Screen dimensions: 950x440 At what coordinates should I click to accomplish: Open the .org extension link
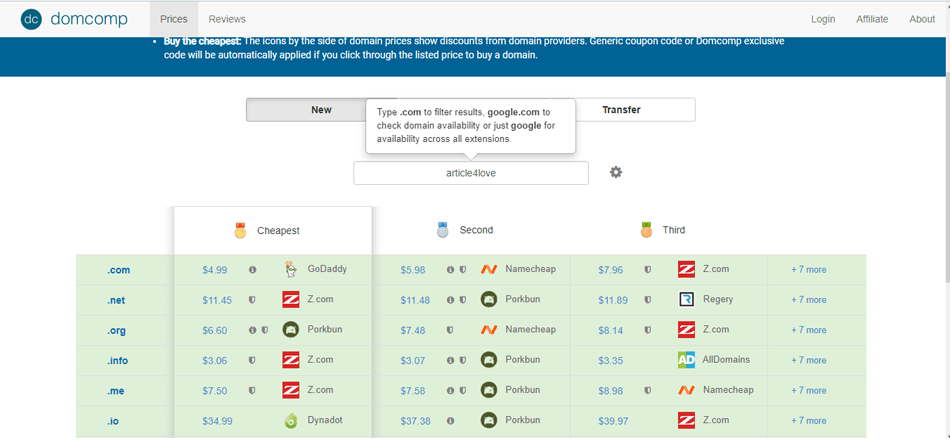click(x=116, y=331)
